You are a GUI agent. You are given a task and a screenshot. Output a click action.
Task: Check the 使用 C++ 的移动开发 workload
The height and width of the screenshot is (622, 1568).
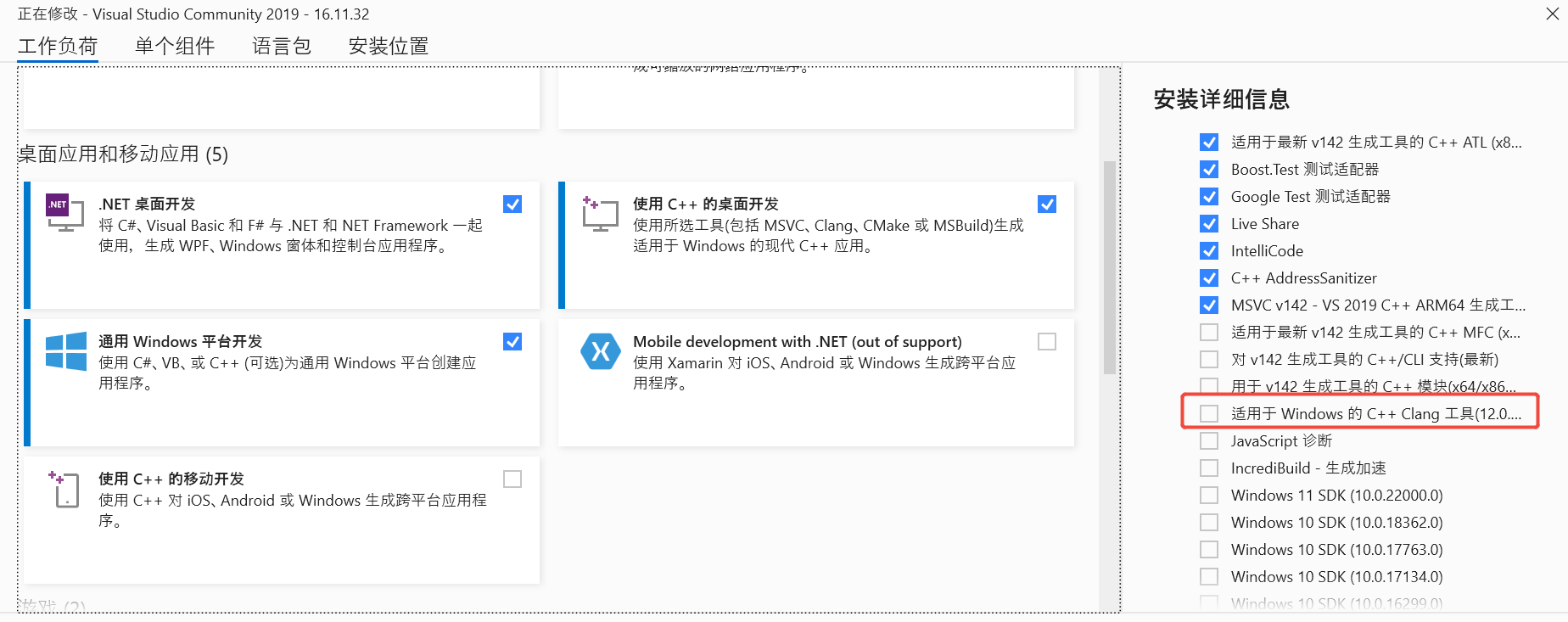[512, 479]
